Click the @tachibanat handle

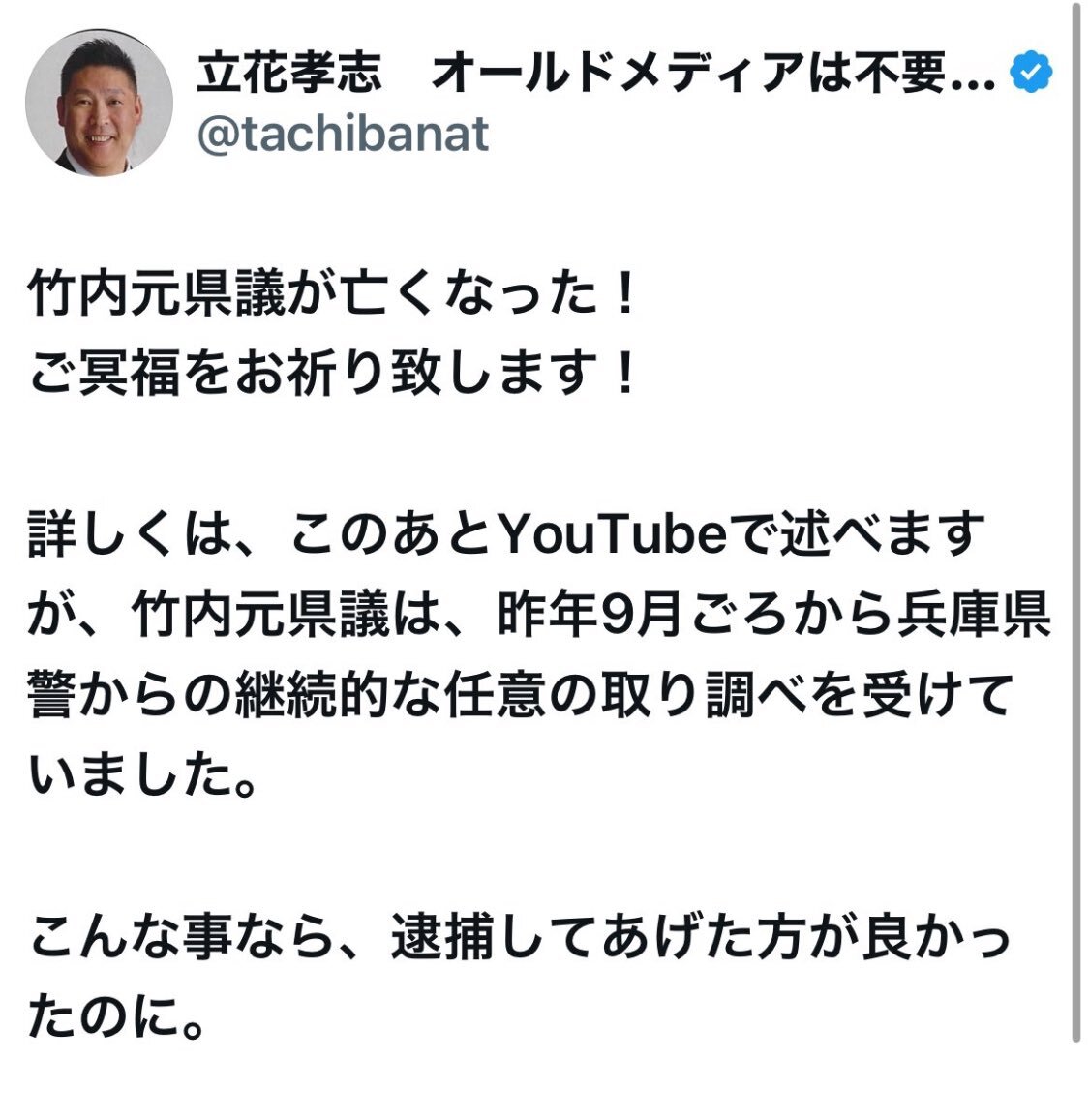(343, 135)
